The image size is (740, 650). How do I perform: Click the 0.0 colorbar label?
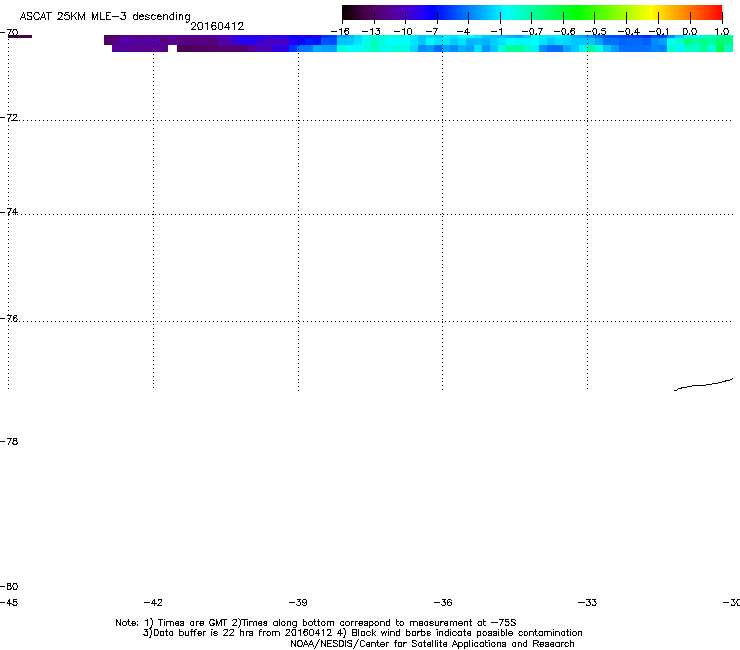(x=690, y=32)
